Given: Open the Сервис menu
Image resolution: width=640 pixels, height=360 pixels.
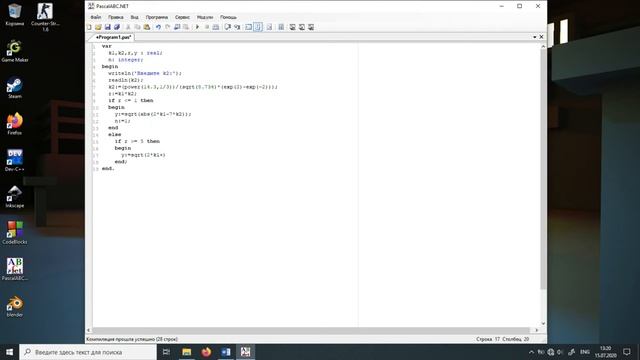Looking at the screenshot, I should click(x=182, y=17).
